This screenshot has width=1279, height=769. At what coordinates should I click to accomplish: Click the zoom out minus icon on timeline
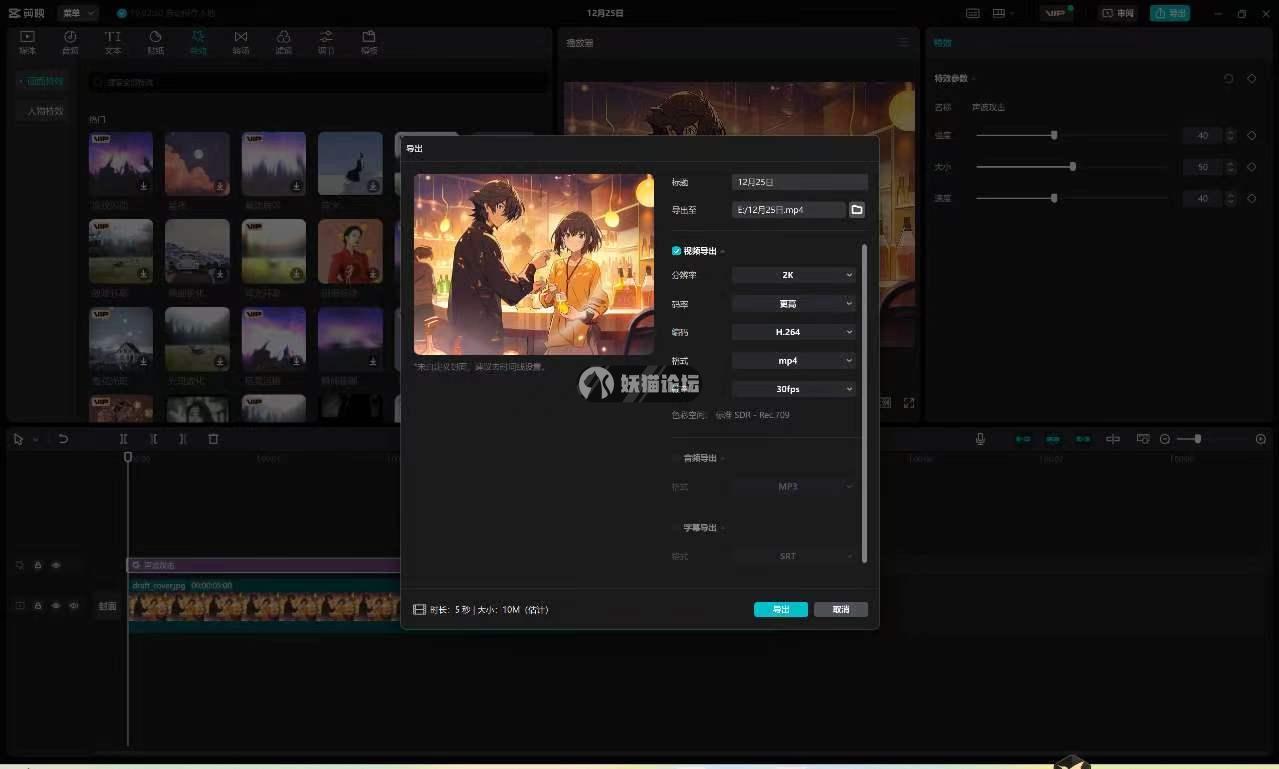tap(1165, 439)
